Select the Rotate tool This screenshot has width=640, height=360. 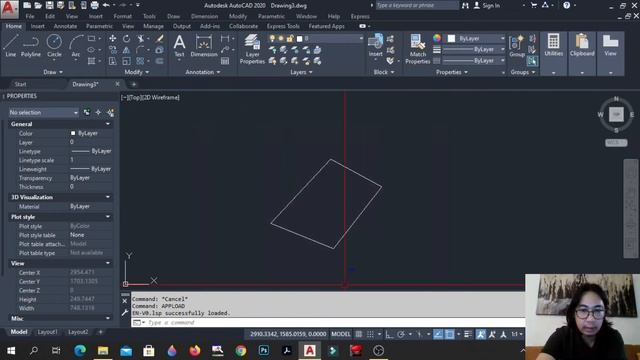[127, 38]
